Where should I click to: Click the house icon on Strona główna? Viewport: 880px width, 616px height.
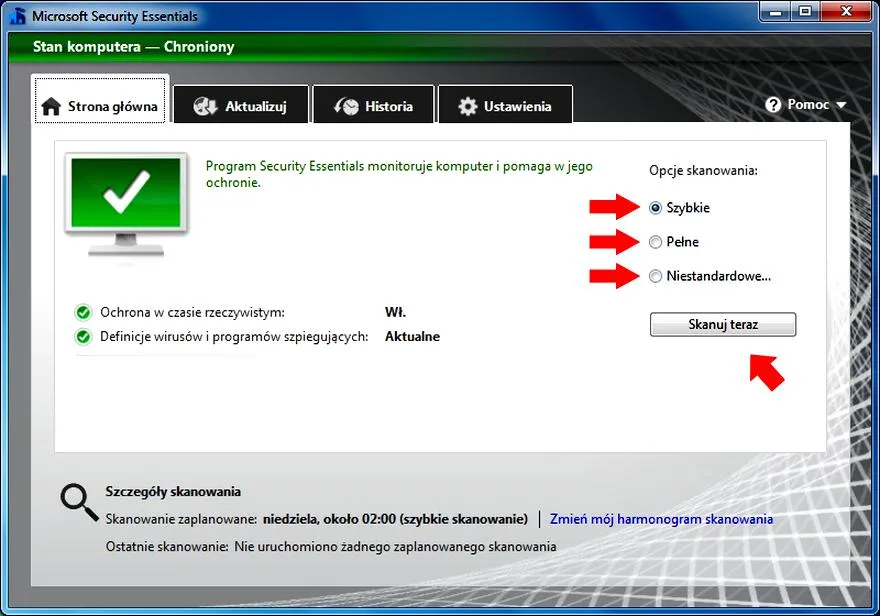pos(51,106)
